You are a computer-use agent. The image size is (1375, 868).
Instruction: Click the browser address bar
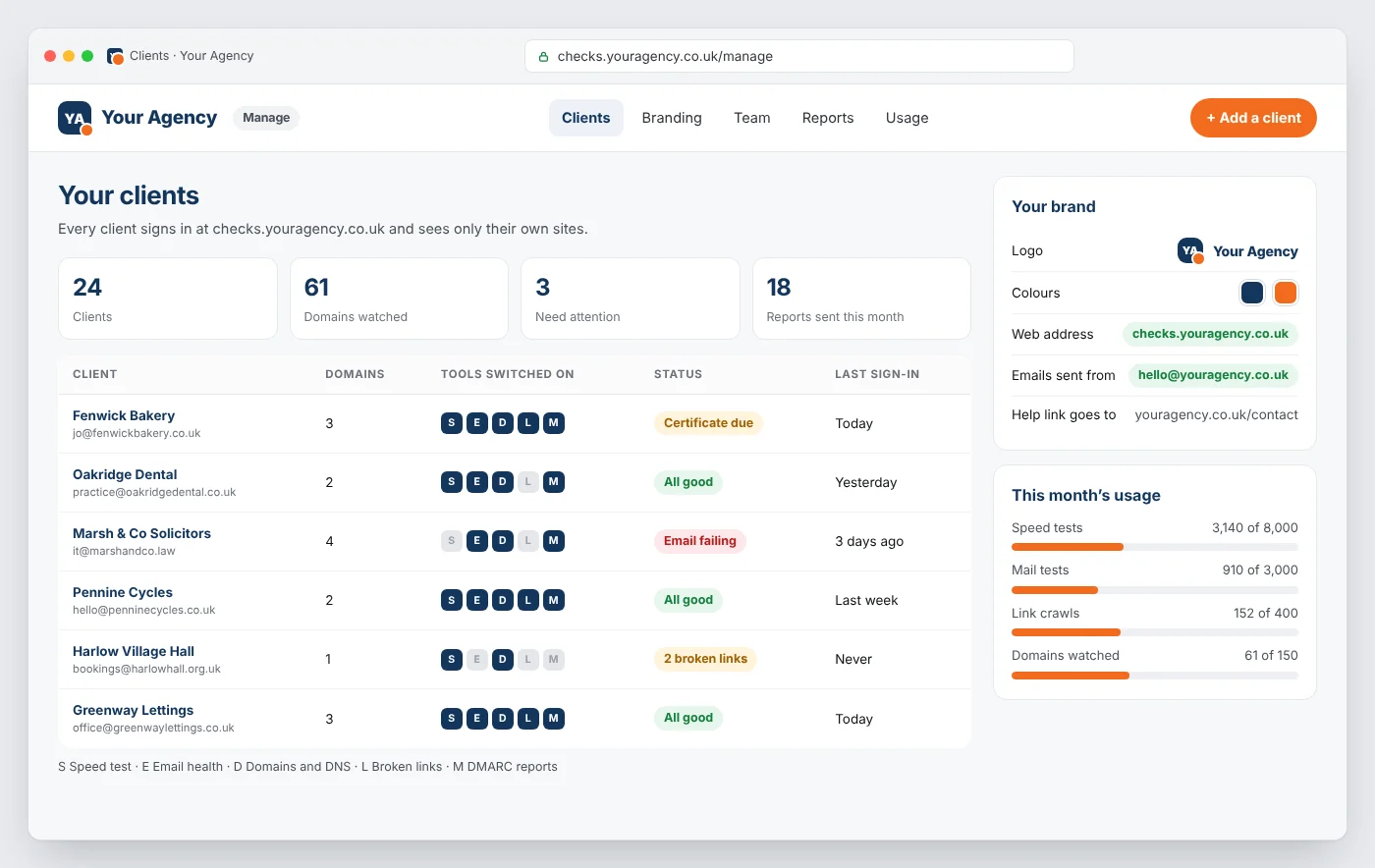tap(799, 56)
